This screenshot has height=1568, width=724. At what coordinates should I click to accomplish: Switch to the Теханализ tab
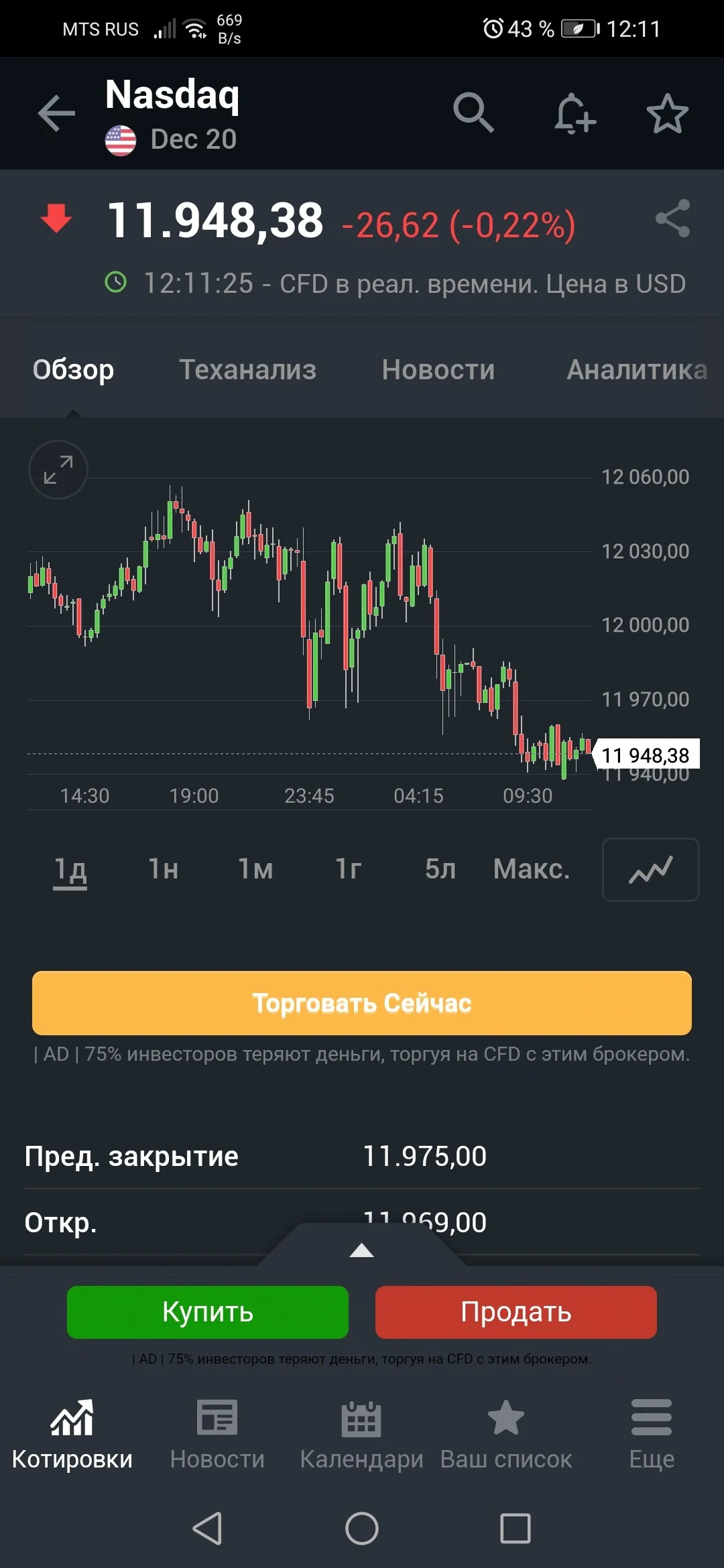pyautogui.click(x=247, y=369)
